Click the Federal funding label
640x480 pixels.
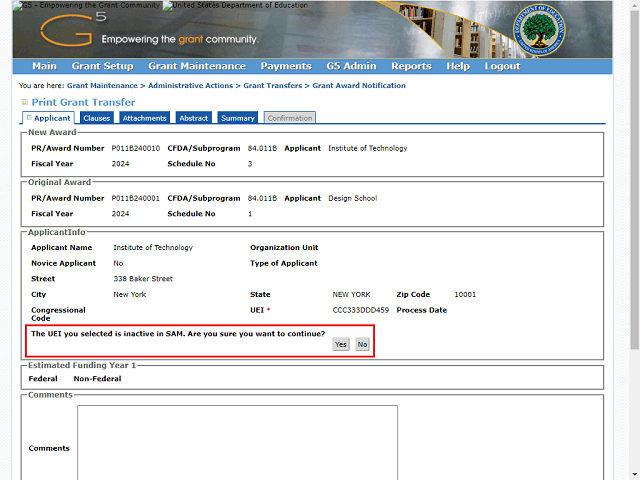pos(43,379)
